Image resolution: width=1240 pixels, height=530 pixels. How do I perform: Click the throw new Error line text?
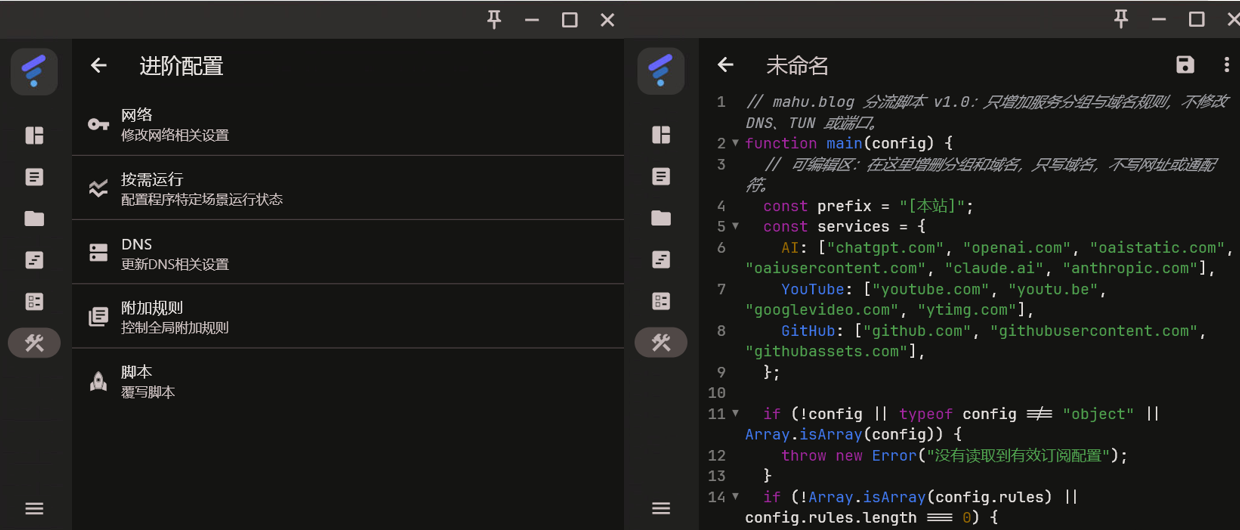click(955, 455)
